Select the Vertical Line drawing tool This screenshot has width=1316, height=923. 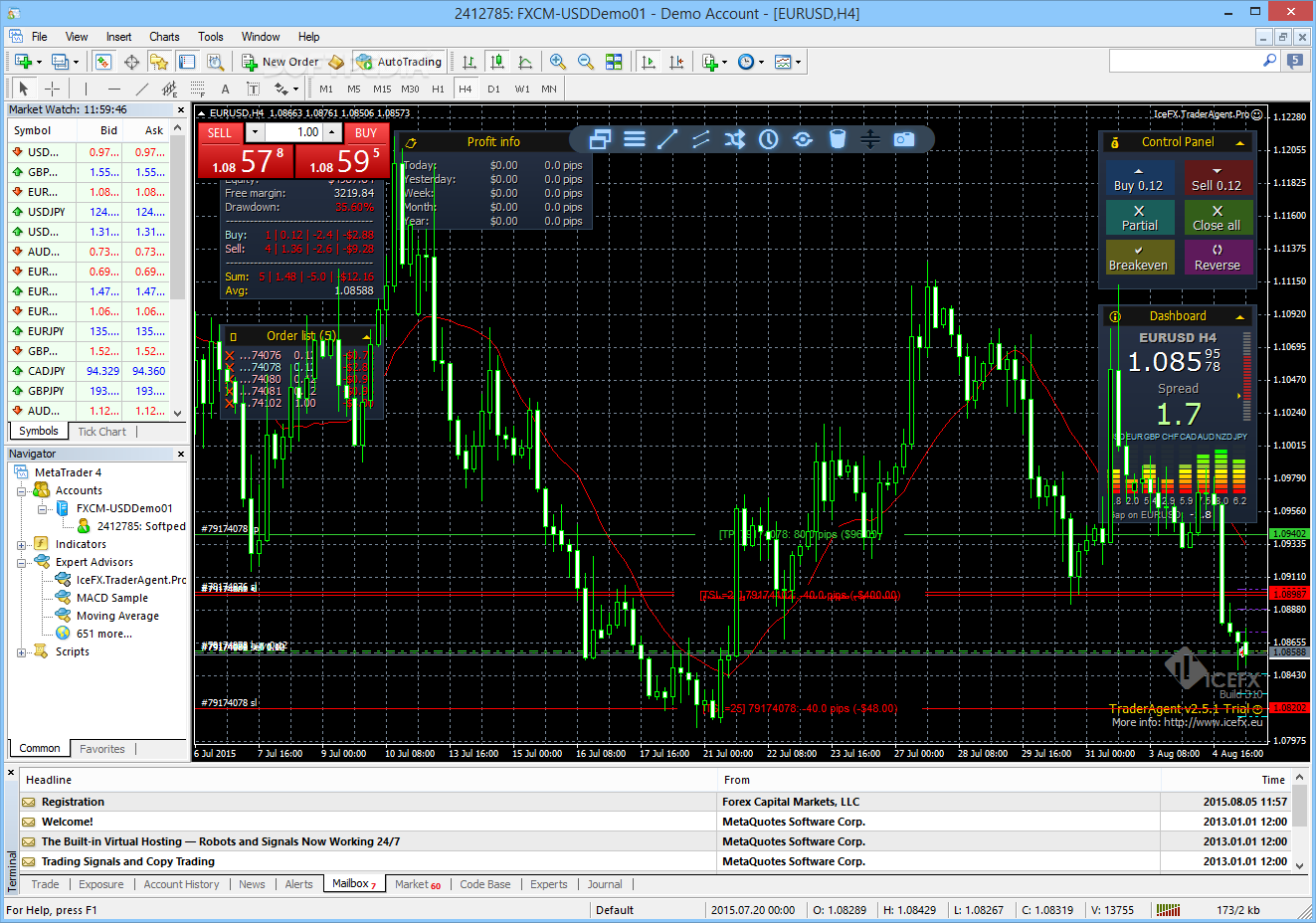(x=87, y=89)
